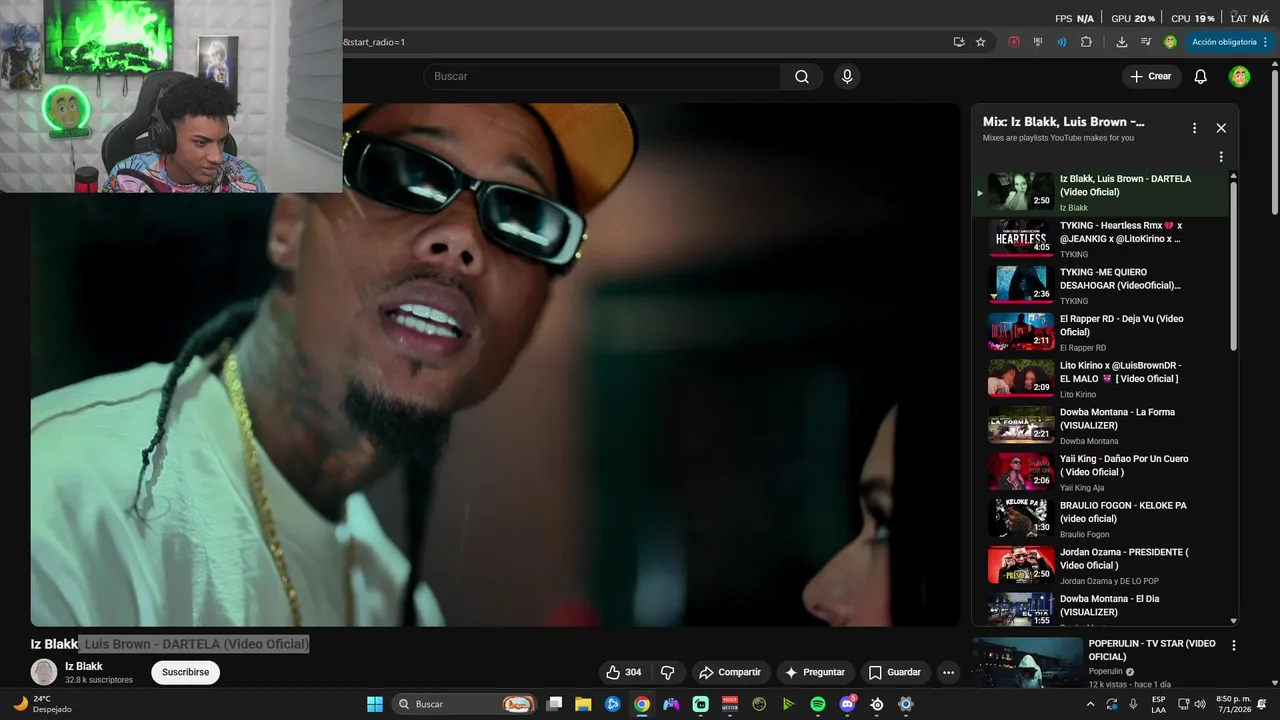Open playlist secondary three-dot menu below header
The height and width of the screenshot is (720, 1280).
(1221, 157)
